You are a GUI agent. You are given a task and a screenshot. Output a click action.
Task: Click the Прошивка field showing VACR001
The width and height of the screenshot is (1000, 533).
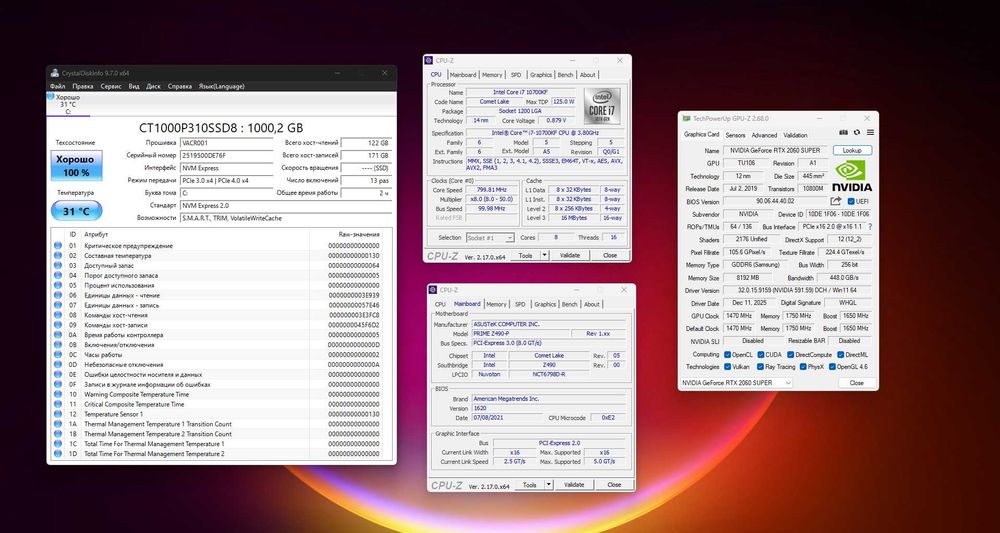(x=226, y=143)
